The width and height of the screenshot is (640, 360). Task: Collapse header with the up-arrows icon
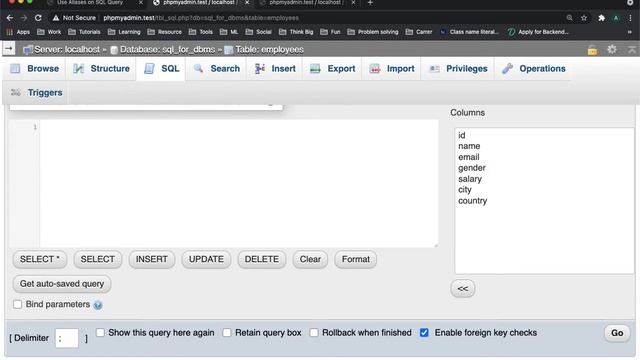[x=632, y=49]
